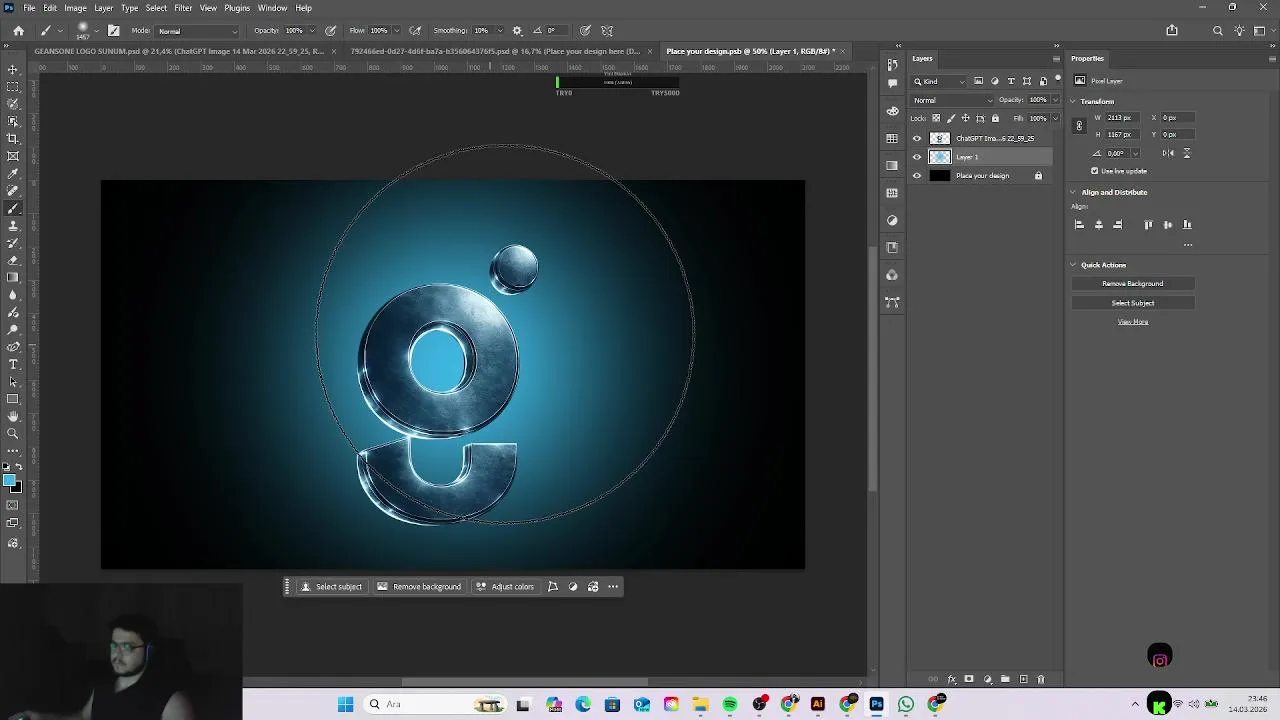Select the Zoom tool
Image resolution: width=1280 pixels, height=720 pixels.
(x=13, y=433)
